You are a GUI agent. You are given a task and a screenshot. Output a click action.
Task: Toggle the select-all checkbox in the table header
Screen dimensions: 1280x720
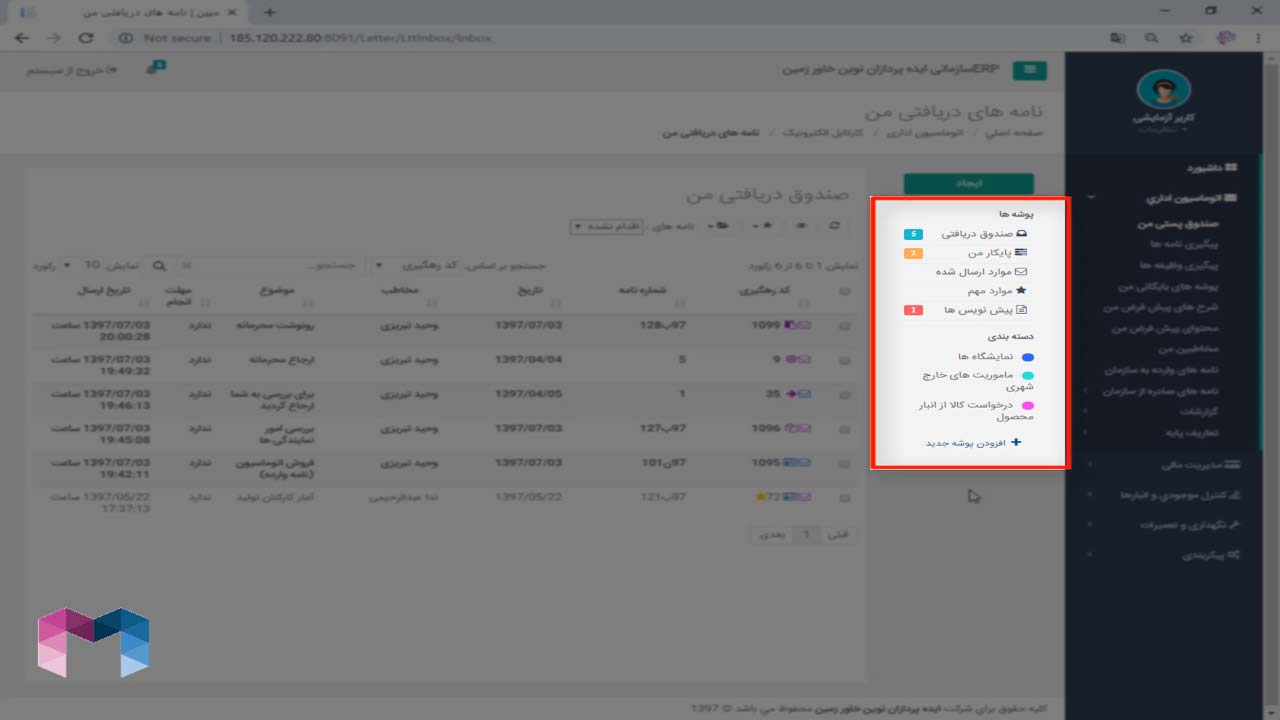845,292
